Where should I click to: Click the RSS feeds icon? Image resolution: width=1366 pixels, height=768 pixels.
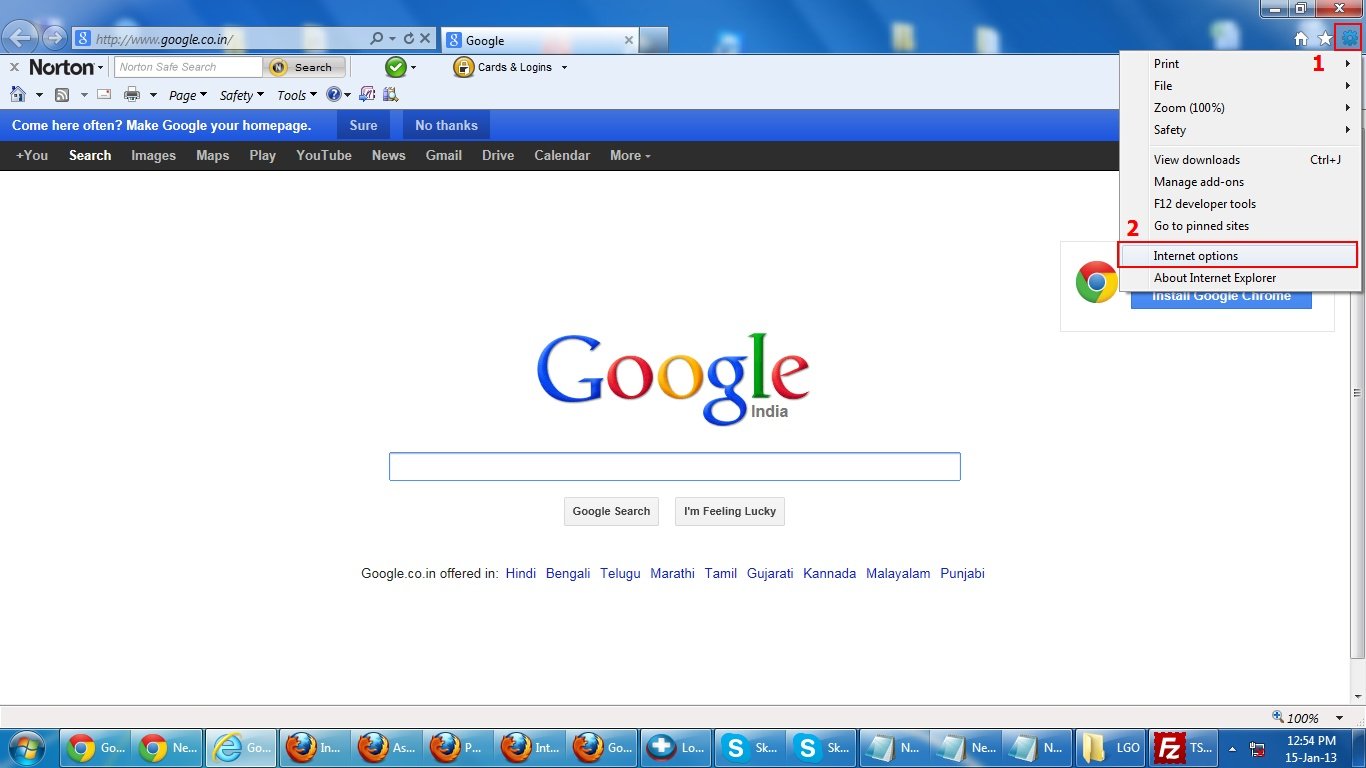click(x=62, y=95)
